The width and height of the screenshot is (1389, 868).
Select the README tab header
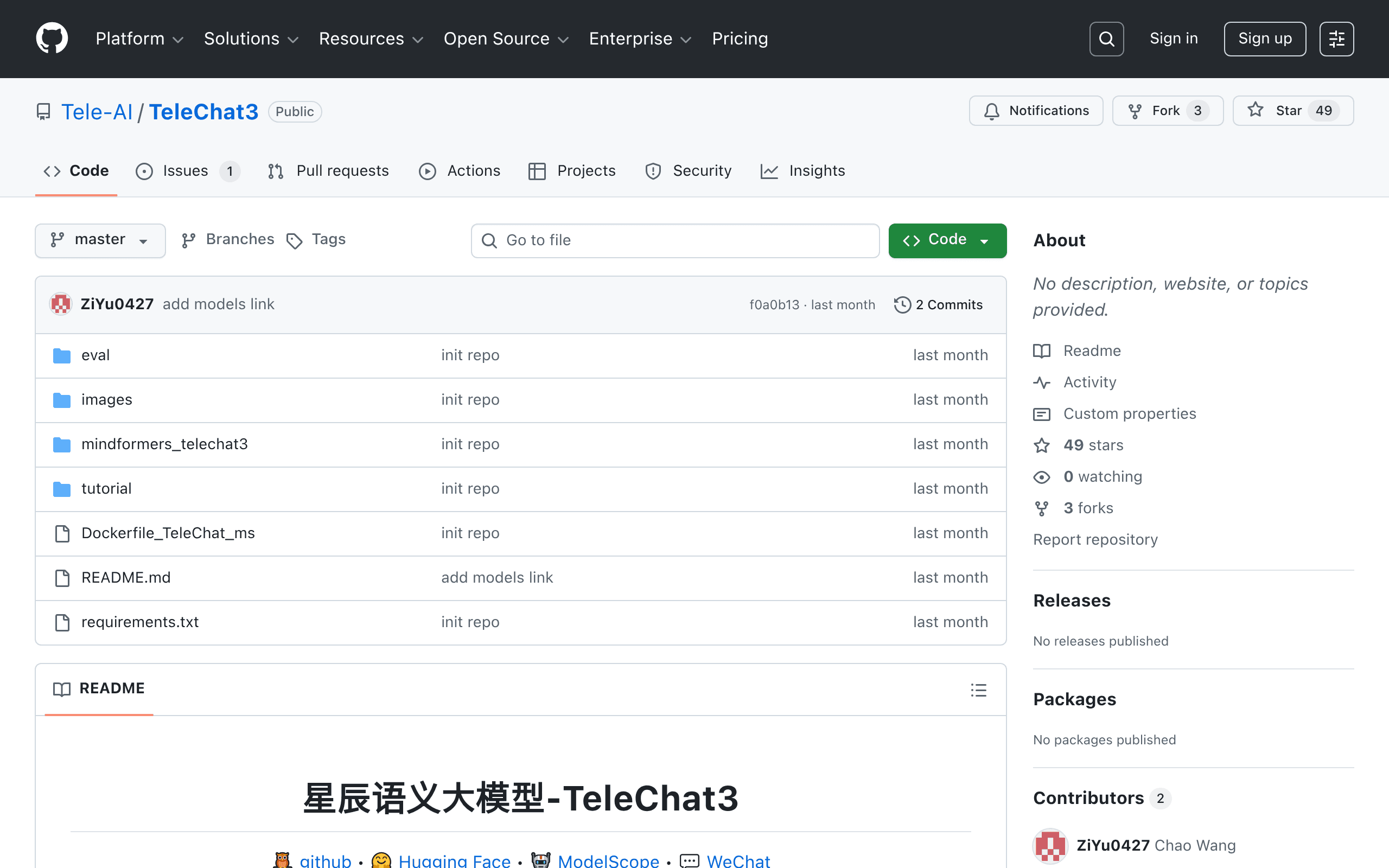tap(99, 688)
